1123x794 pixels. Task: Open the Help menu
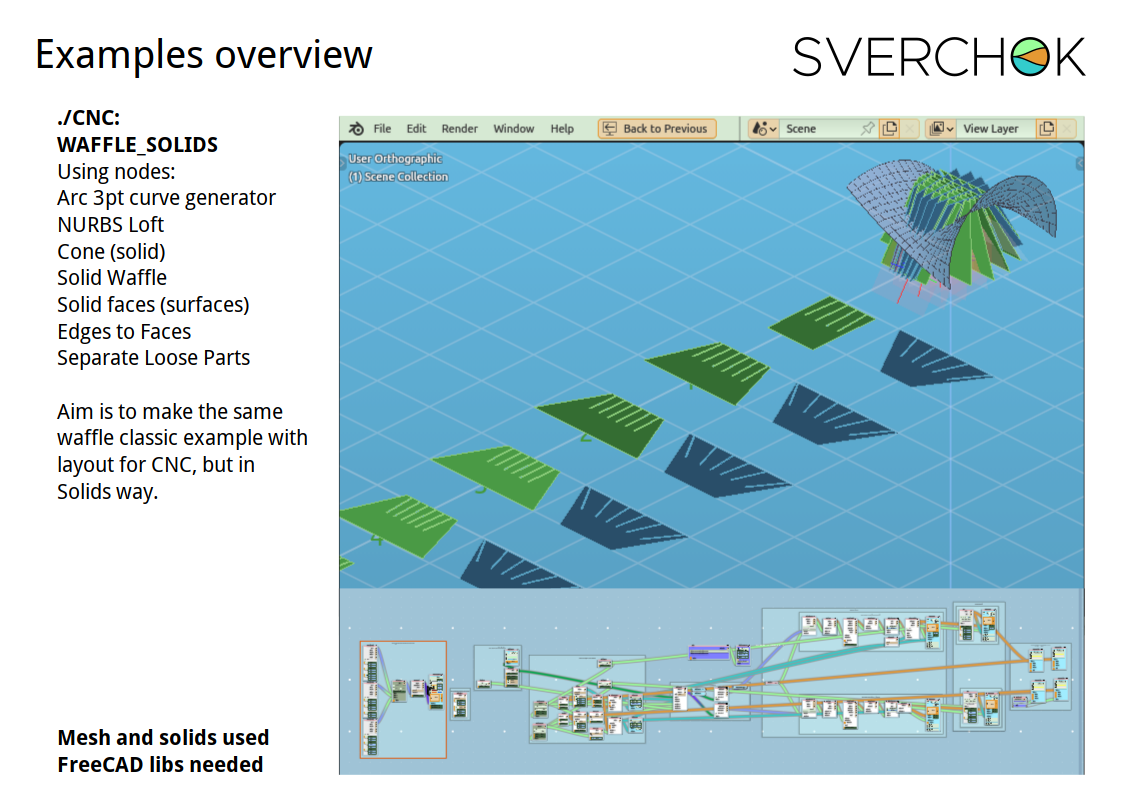pos(562,129)
